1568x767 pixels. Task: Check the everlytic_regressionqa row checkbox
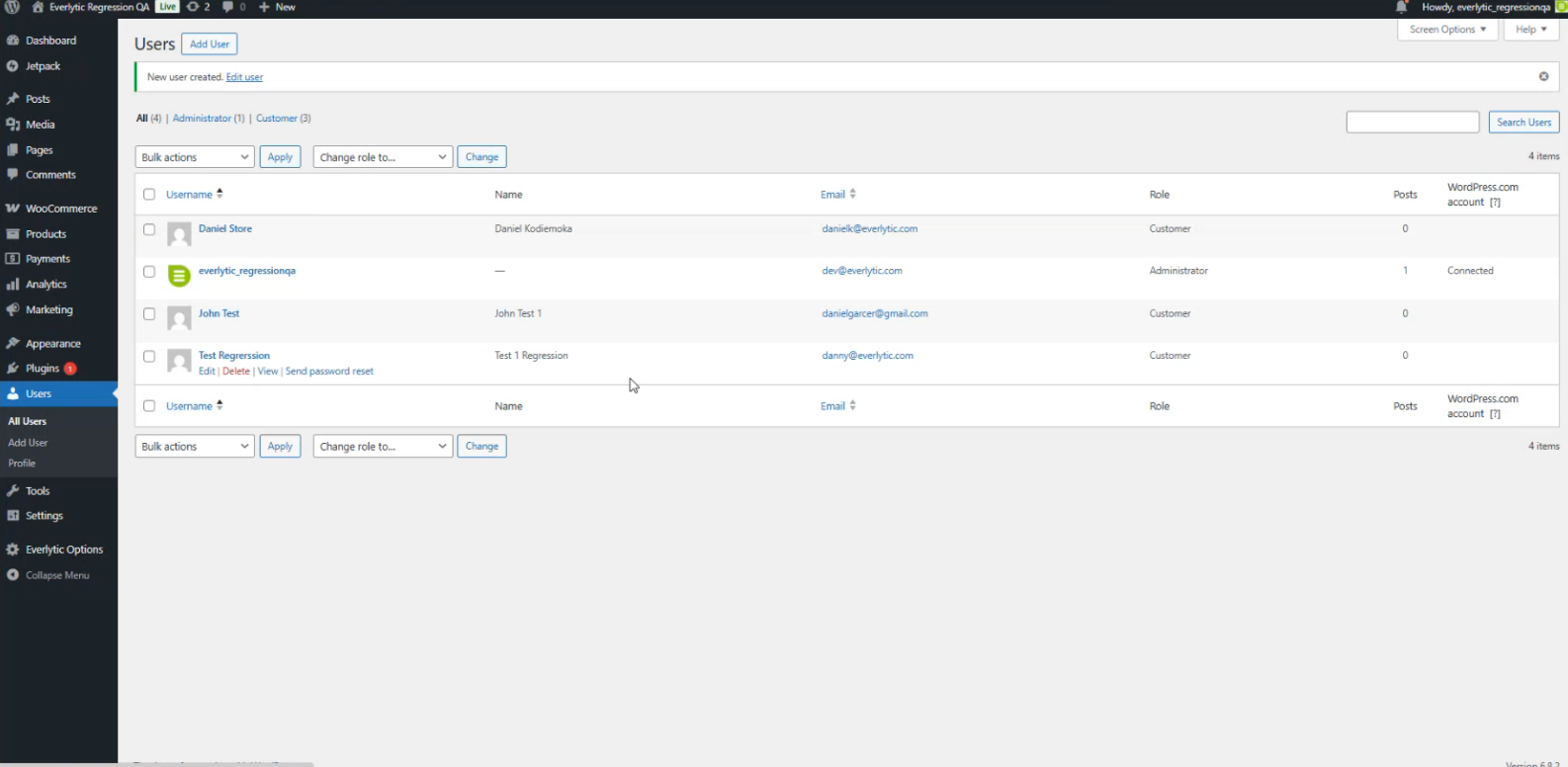tap(149, 272)
